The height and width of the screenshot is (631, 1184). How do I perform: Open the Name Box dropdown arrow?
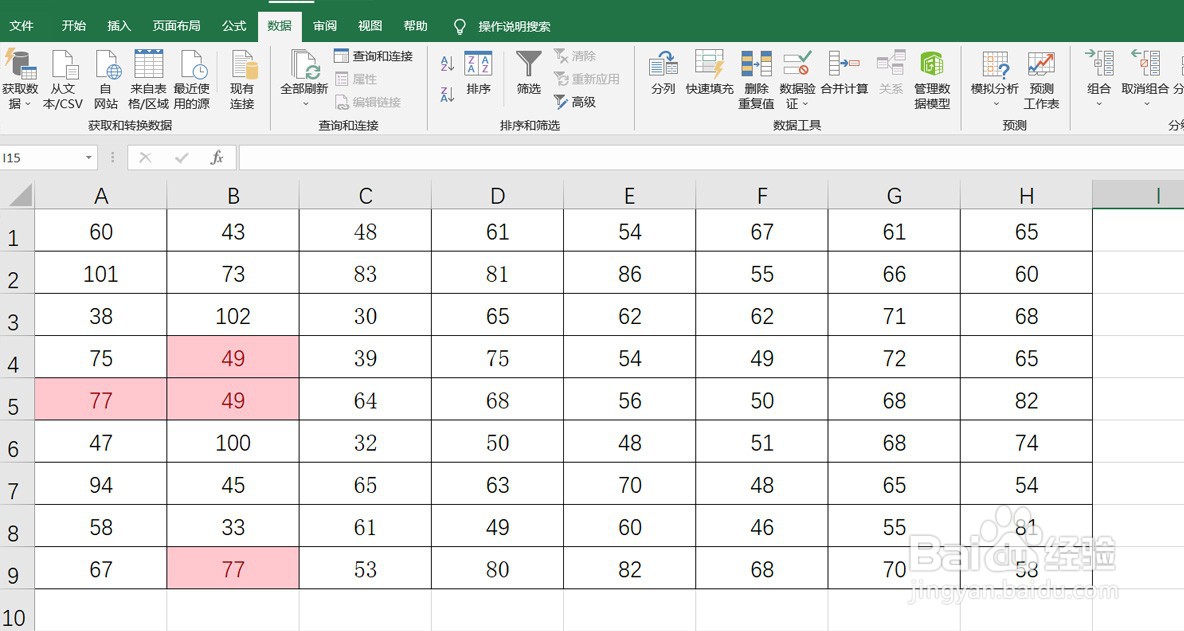88,158
